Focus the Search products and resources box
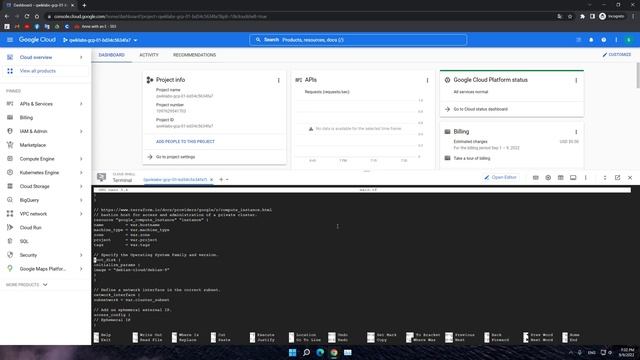 [x=358, y=40]
